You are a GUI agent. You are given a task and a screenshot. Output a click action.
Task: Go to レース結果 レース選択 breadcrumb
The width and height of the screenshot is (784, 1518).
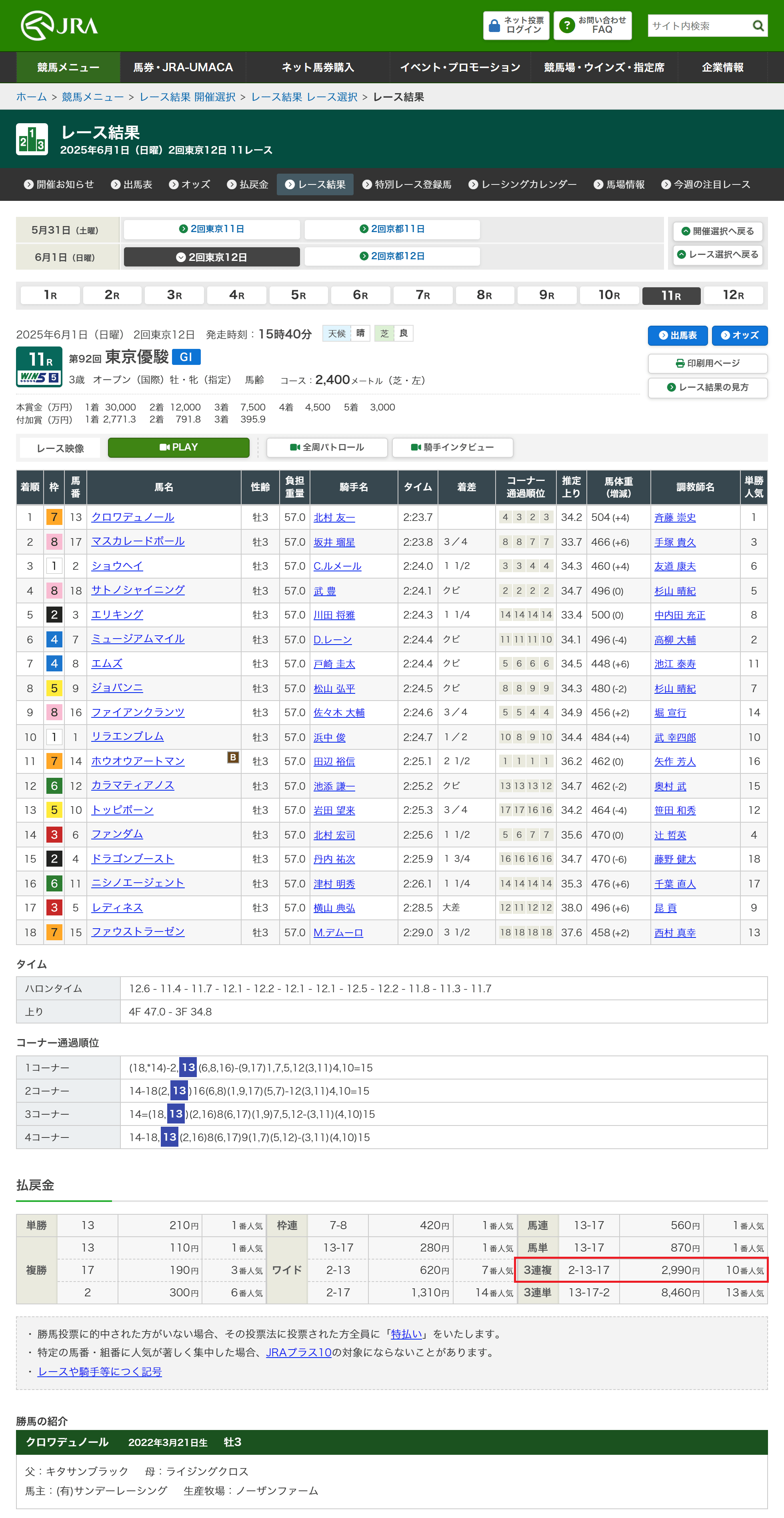[x=304, y=97]
